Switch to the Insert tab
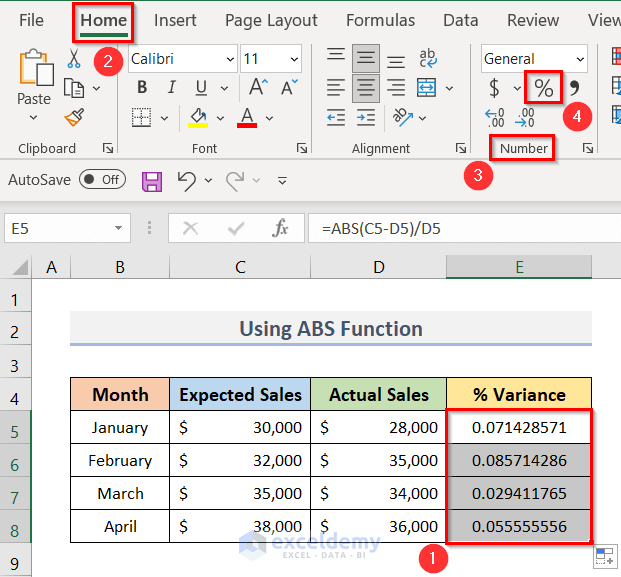 (x=175, y=20)
